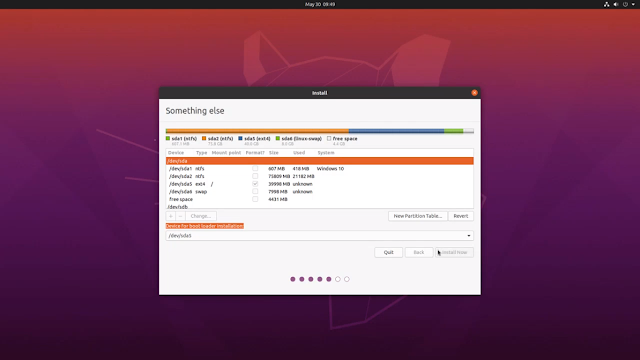Expand the system menu arrow in top bar

[633, 4]
